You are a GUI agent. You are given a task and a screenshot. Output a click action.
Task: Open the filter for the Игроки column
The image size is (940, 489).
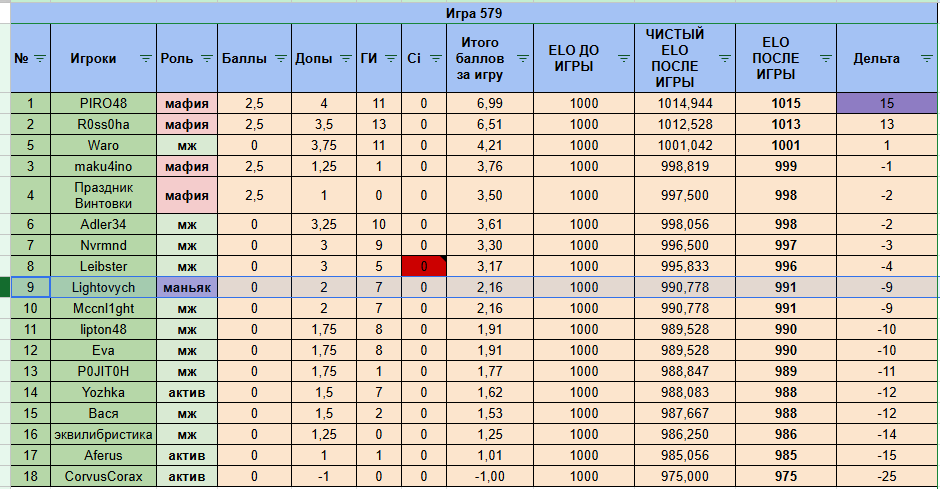tap(145, 59)
